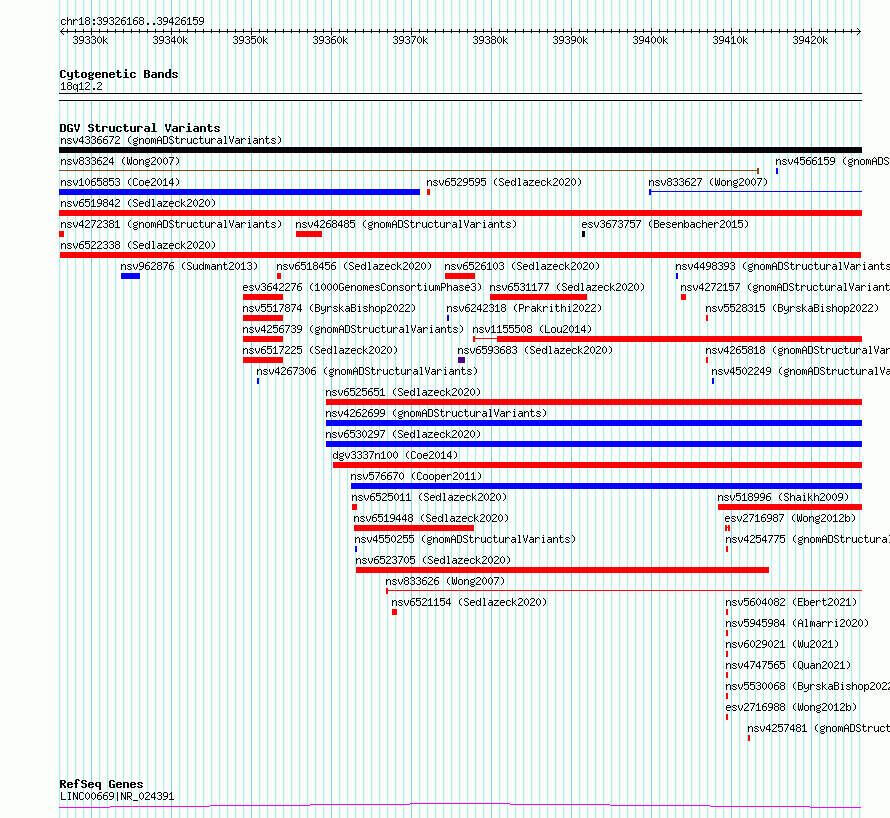This screenshot has width=890, height=818.
Task: Click the nsv576670 (Cooper2011) blue bar
Action: (x=606, y=486)
